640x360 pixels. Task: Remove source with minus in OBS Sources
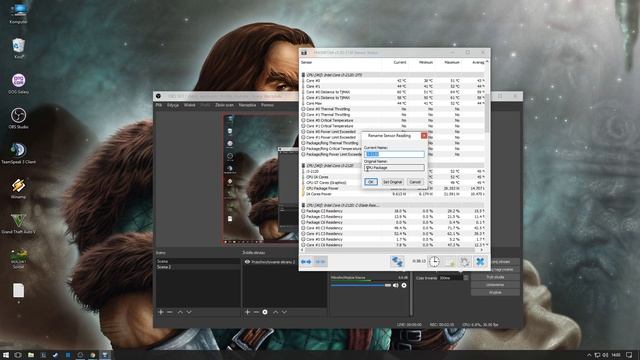(256, 312)
